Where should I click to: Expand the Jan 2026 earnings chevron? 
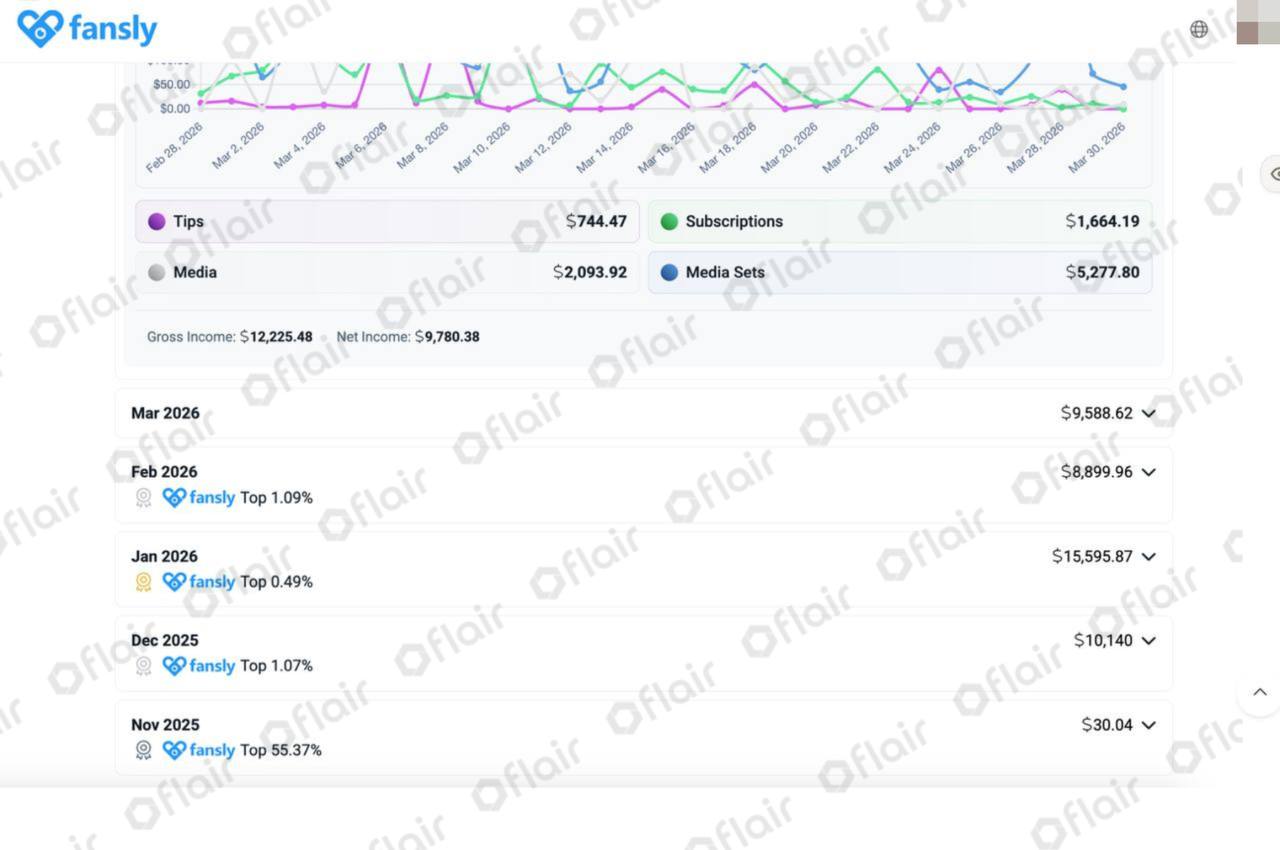coord(1148,557)
